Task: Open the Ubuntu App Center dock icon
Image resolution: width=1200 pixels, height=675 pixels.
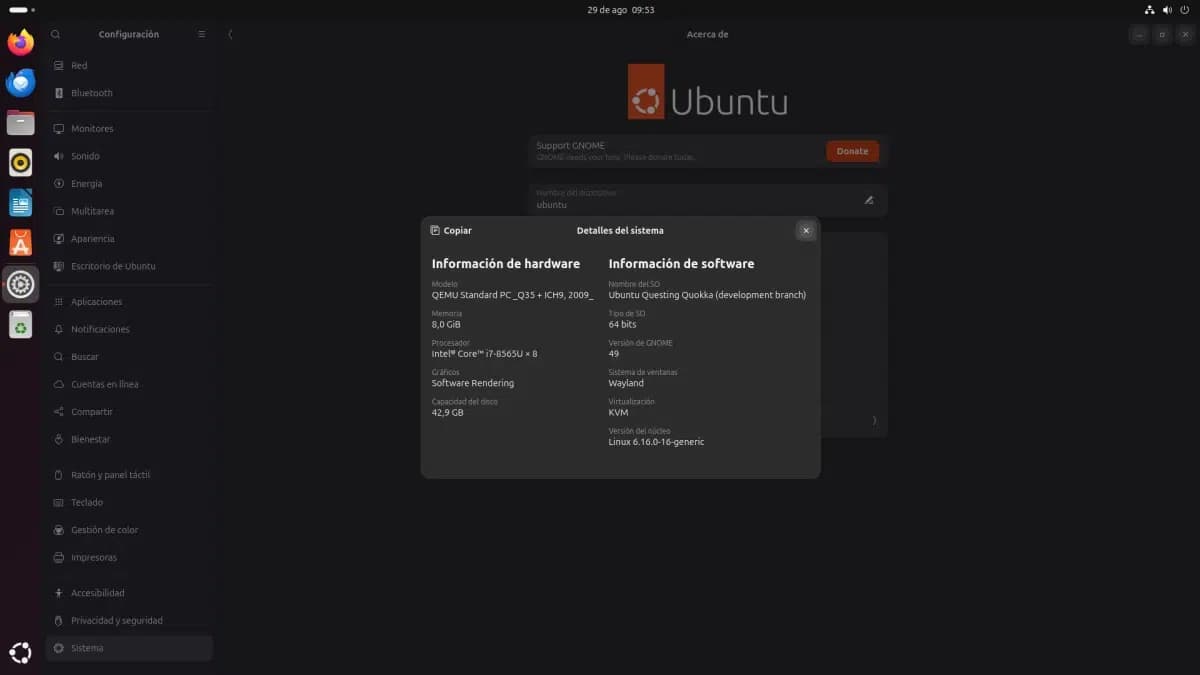Action: pos(21,243)
